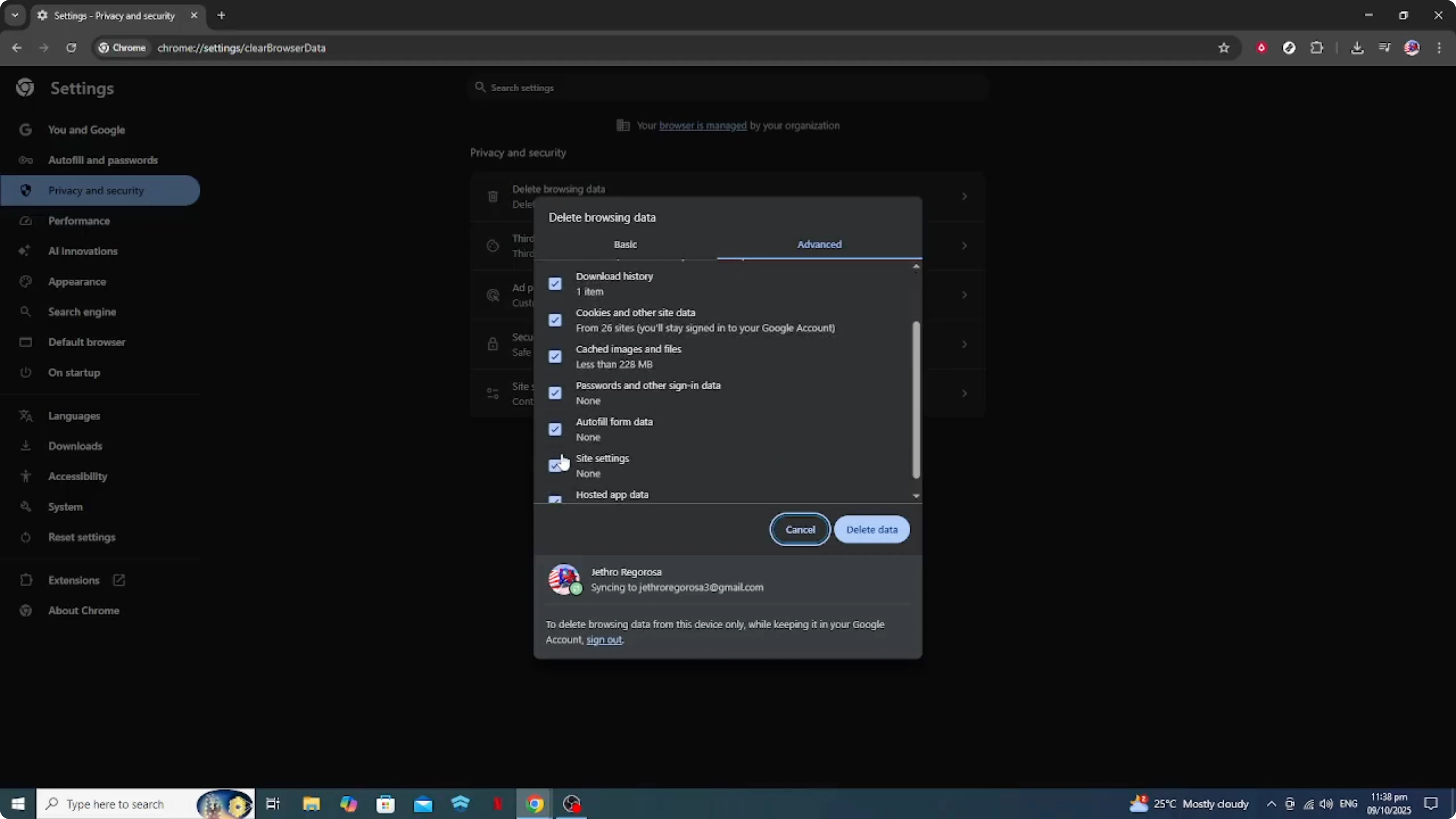Open the tab search dropdown arrow
This screenshot has width=1456, height=819.
pos(15,15)
